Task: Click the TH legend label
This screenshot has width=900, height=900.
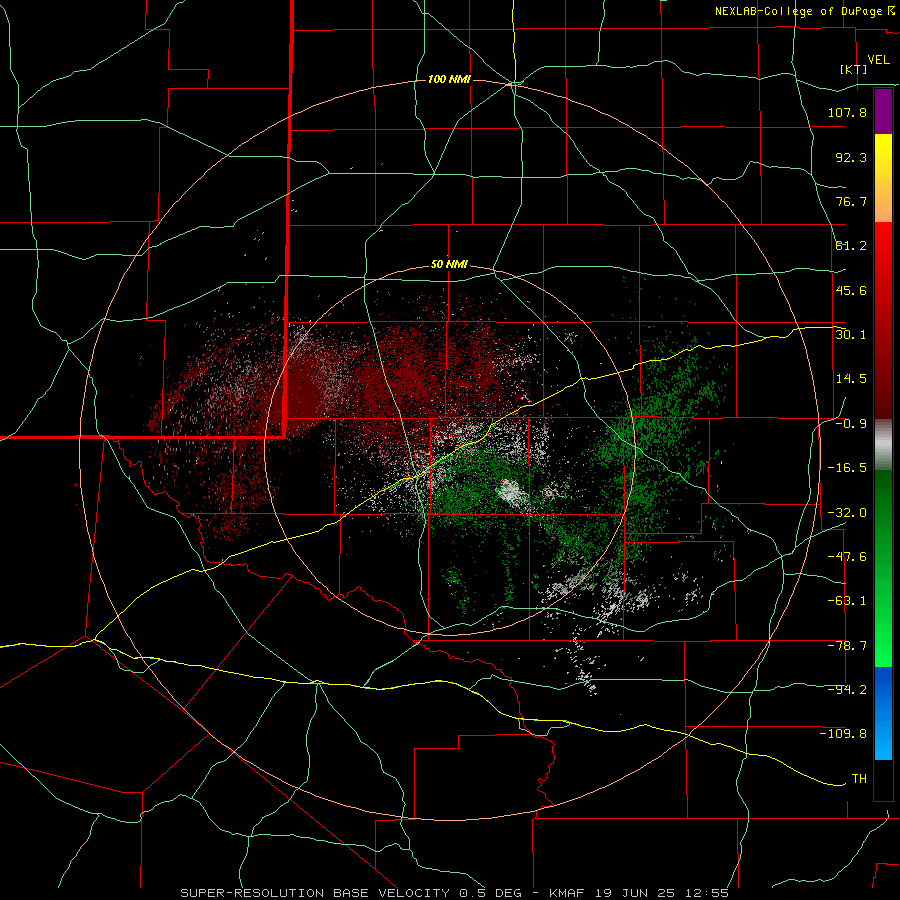Action: tap(859, 779)
